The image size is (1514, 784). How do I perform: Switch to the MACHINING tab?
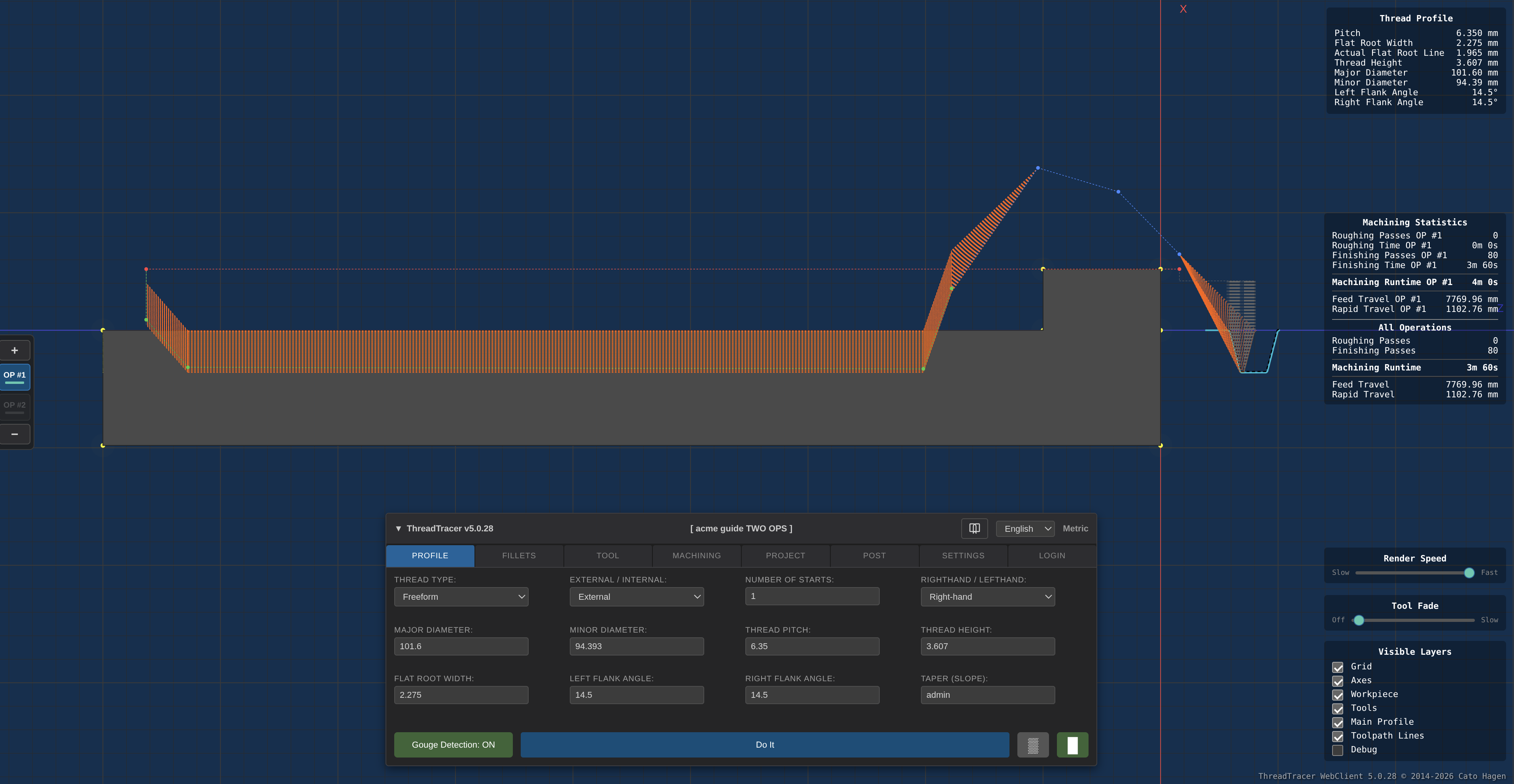pos(696,555)
